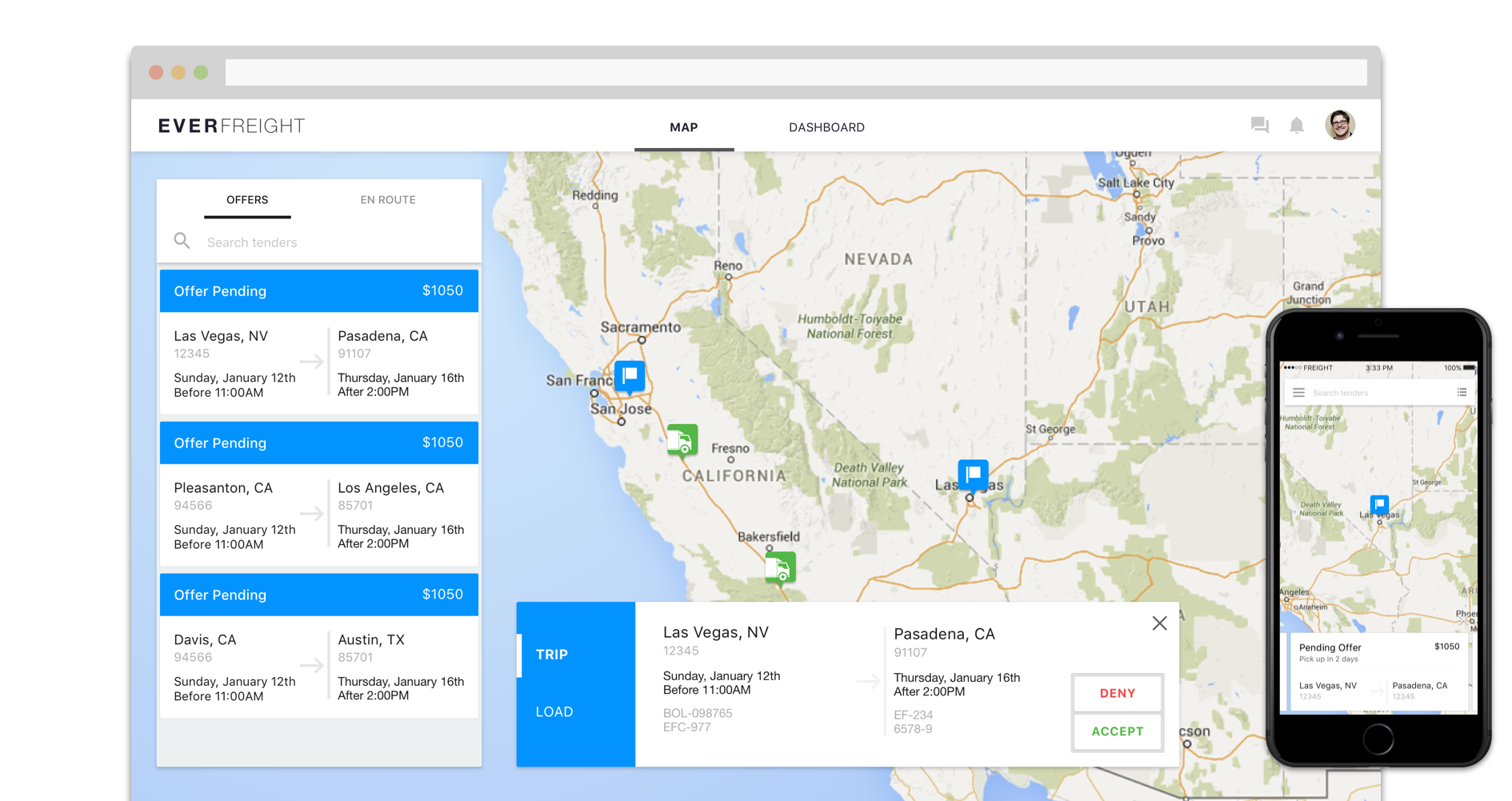Click the EF-234 reference text
The width and height of the screenshot is (1512, 801).
[913, 715]
